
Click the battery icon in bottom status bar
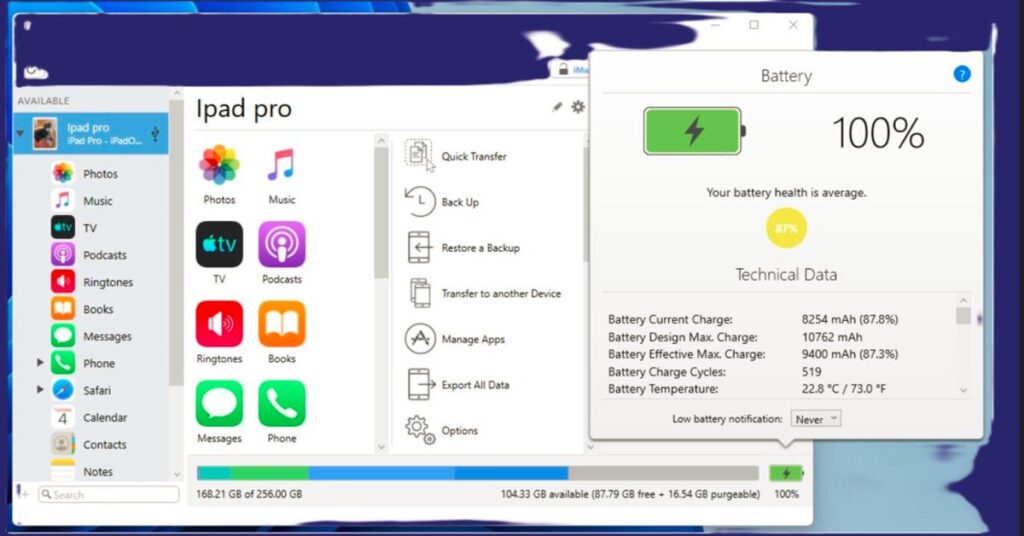pos(786,473)
